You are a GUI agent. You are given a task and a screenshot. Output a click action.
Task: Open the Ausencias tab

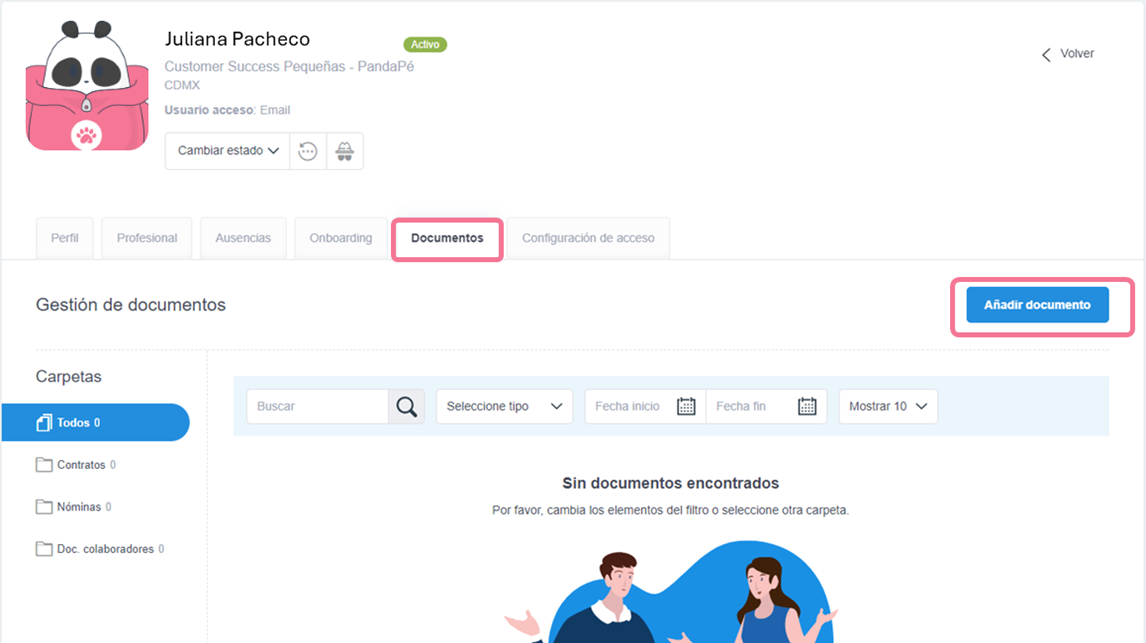click(243, 238)
